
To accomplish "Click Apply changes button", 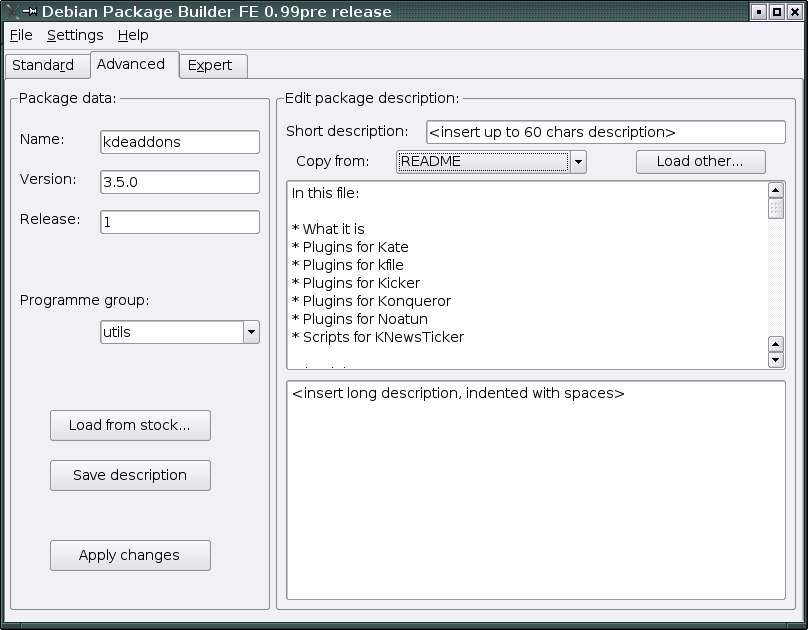I will coord(130,555).
